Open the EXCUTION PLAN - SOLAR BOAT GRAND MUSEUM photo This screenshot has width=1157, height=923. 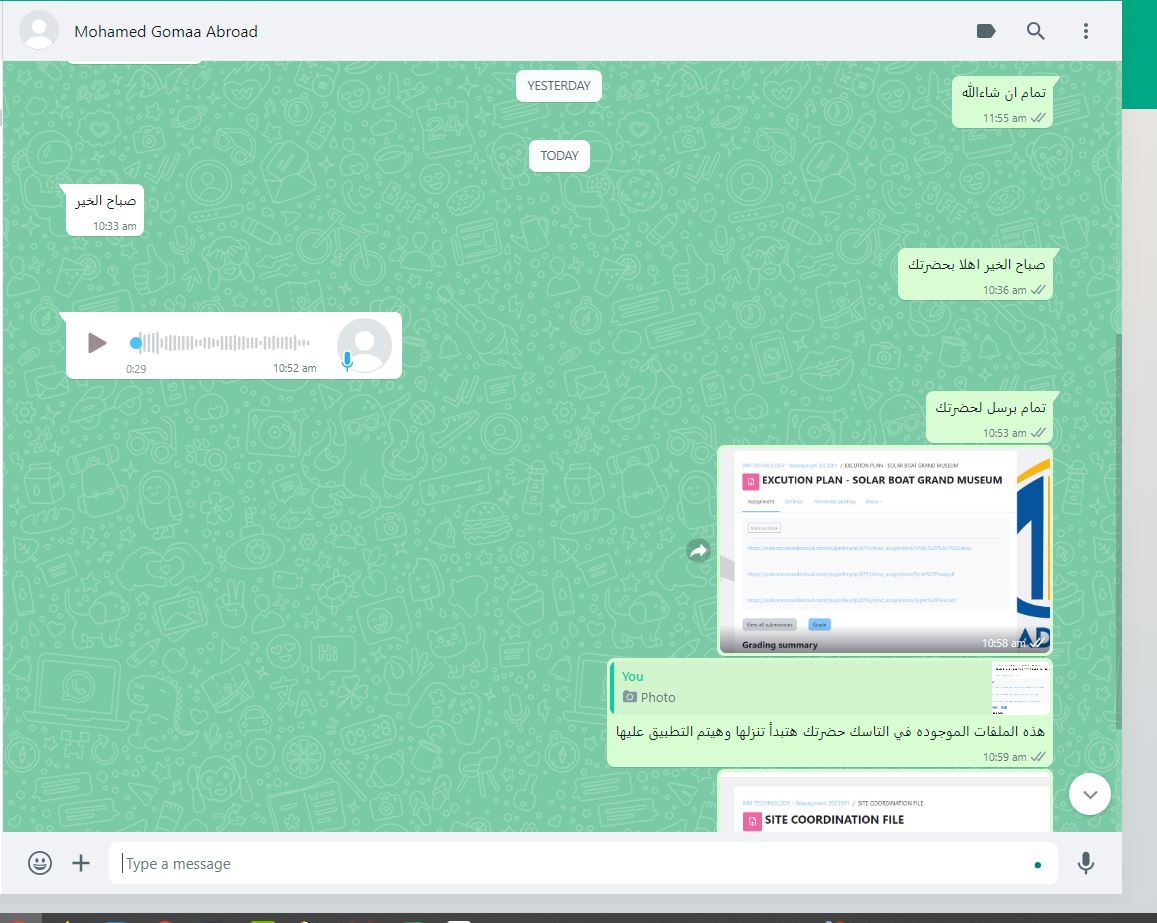(885, 550)
